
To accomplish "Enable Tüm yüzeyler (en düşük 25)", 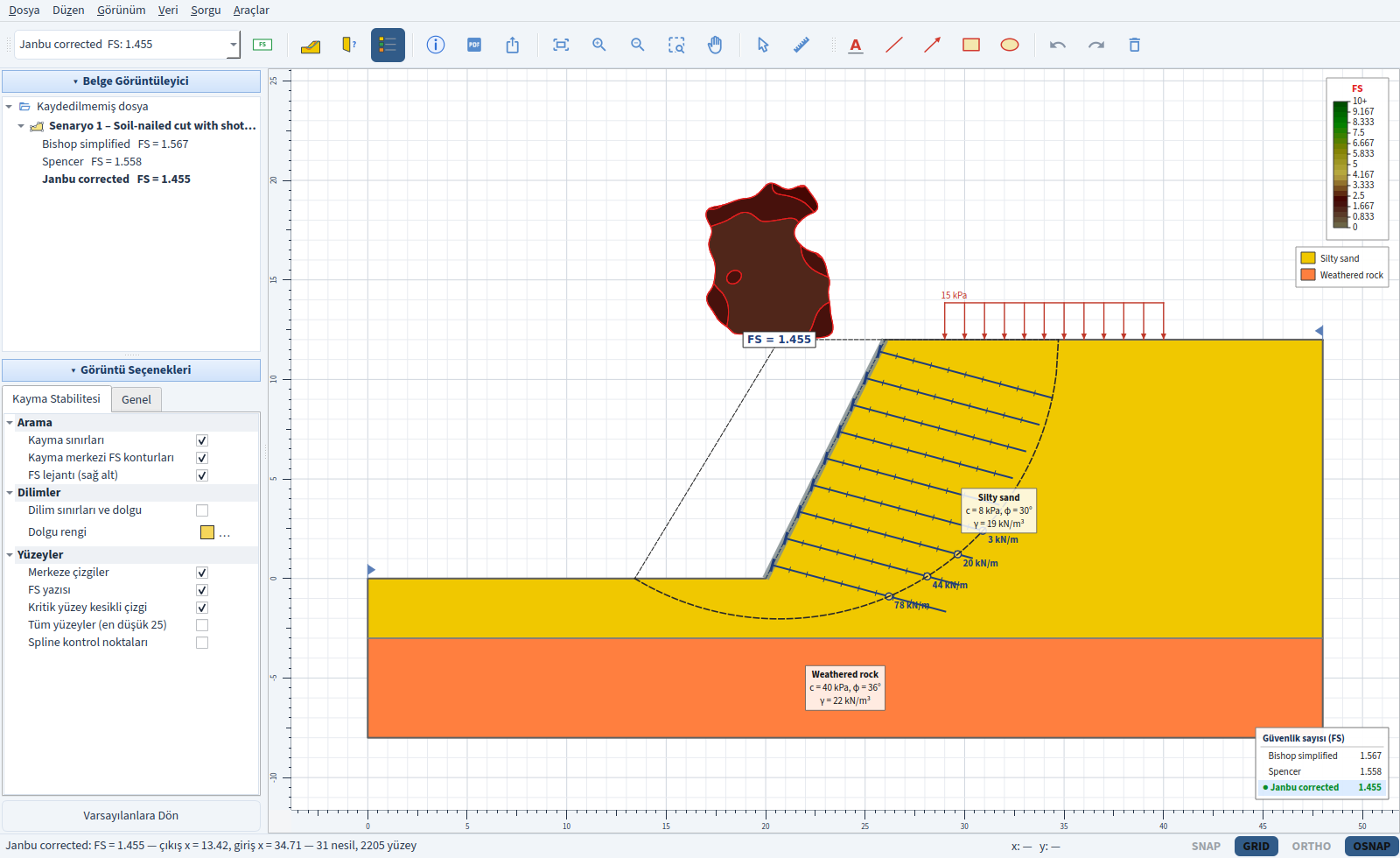I will tap(202, 625).
